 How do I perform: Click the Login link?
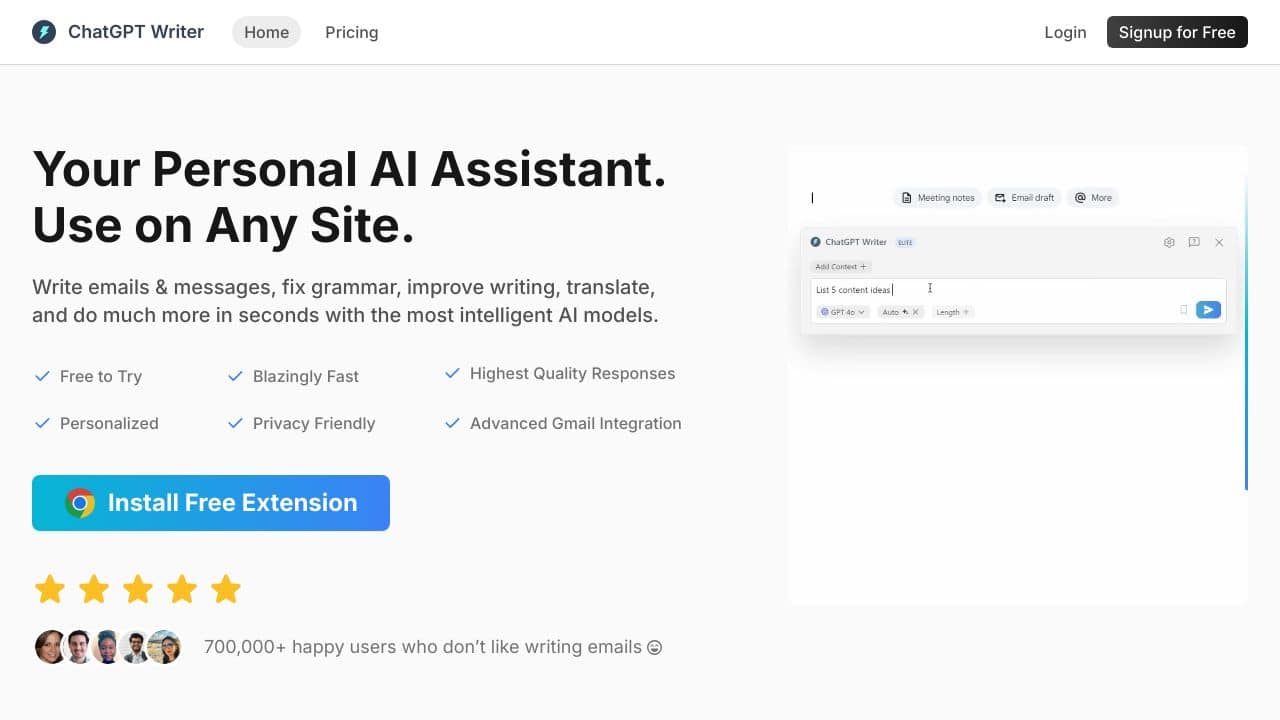coord(1065,32)
